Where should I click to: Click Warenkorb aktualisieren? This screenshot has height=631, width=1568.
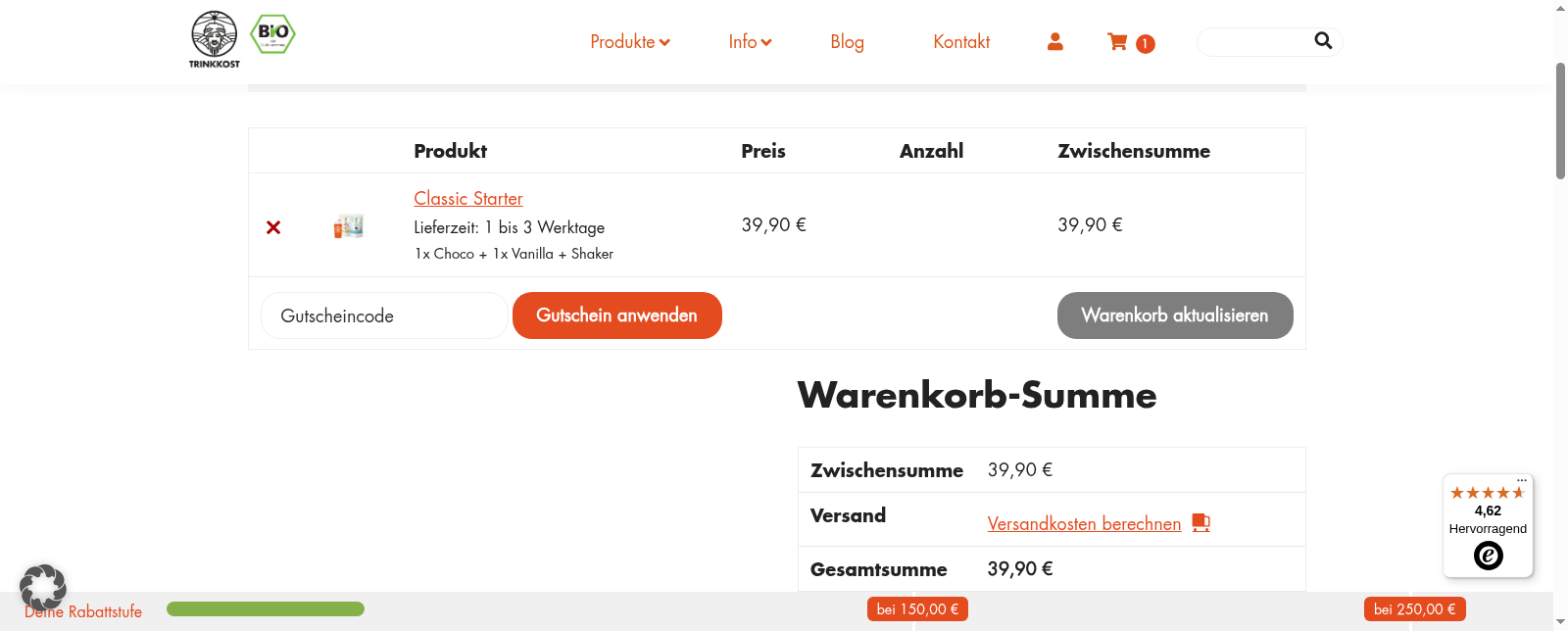point(1174,315)
